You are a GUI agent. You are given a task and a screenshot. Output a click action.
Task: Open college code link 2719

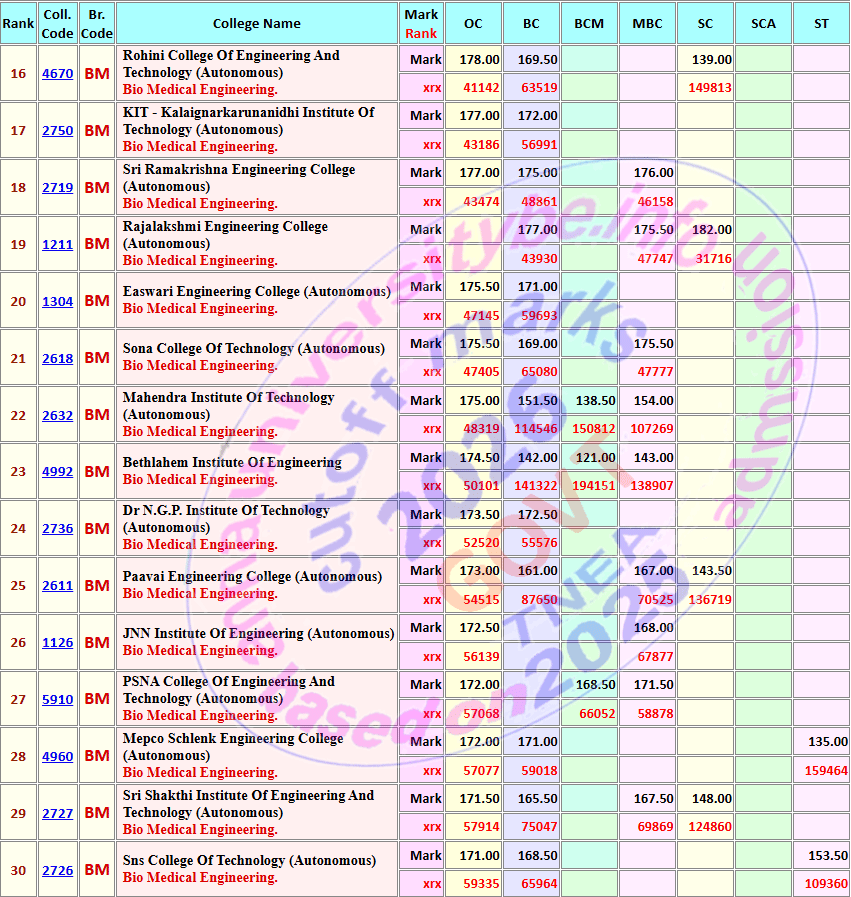(x=58, y=188)
